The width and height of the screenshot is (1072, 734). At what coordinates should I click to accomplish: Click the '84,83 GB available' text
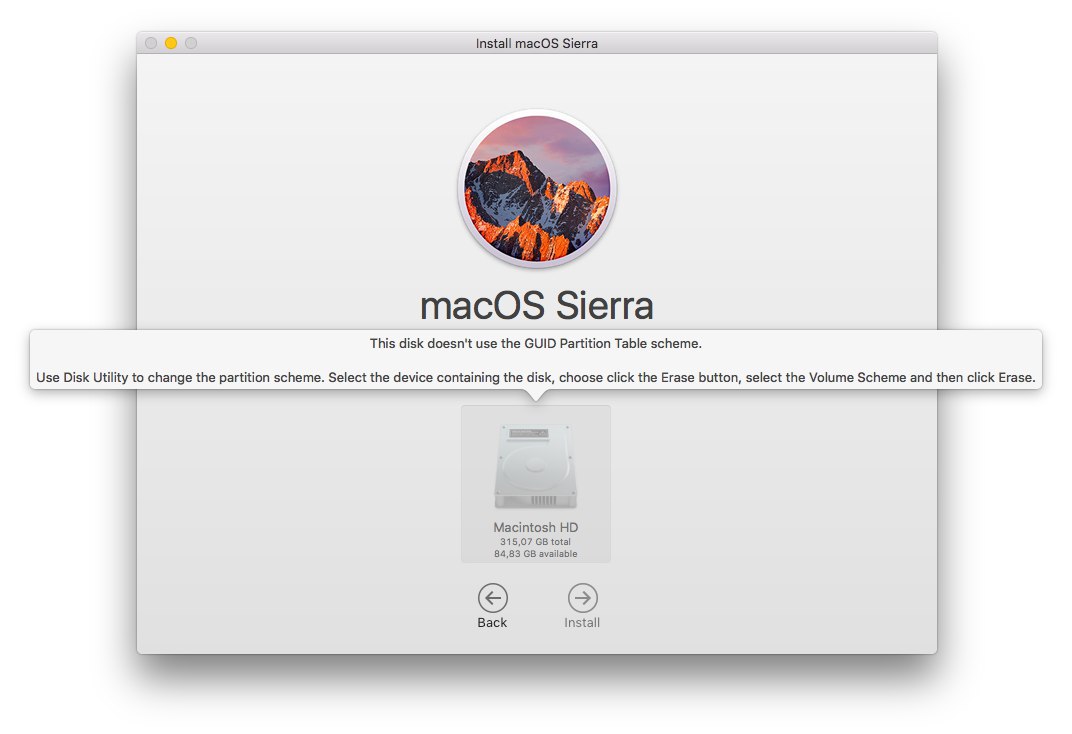(x=535, y=554)
